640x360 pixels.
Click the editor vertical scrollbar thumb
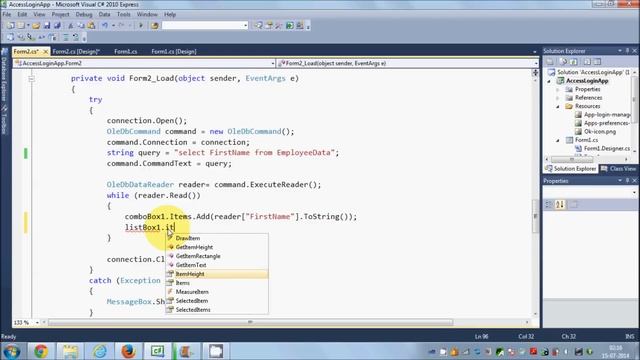point(535,216)
